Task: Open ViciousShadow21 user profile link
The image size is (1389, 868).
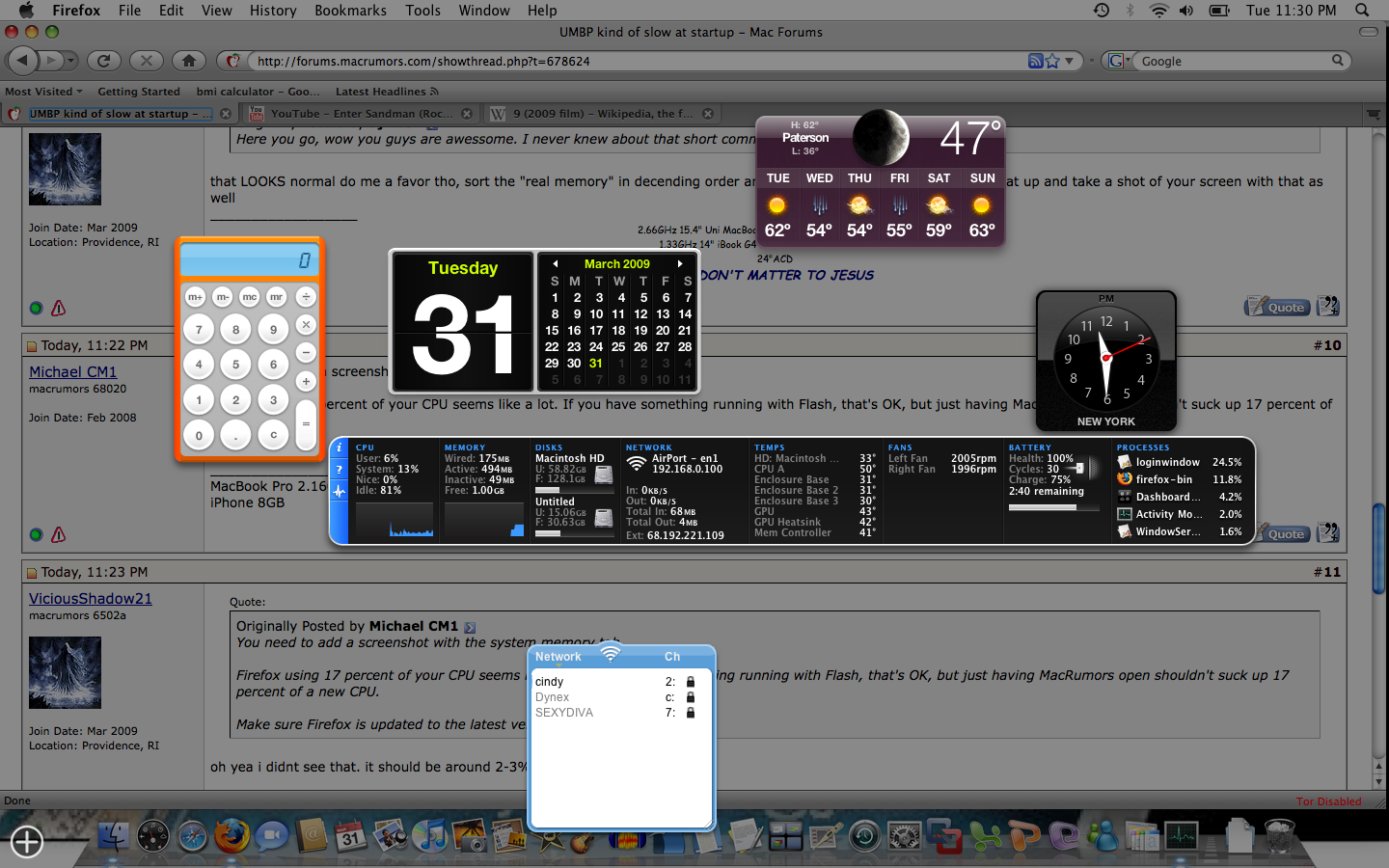Action: (x=91, y=598)
